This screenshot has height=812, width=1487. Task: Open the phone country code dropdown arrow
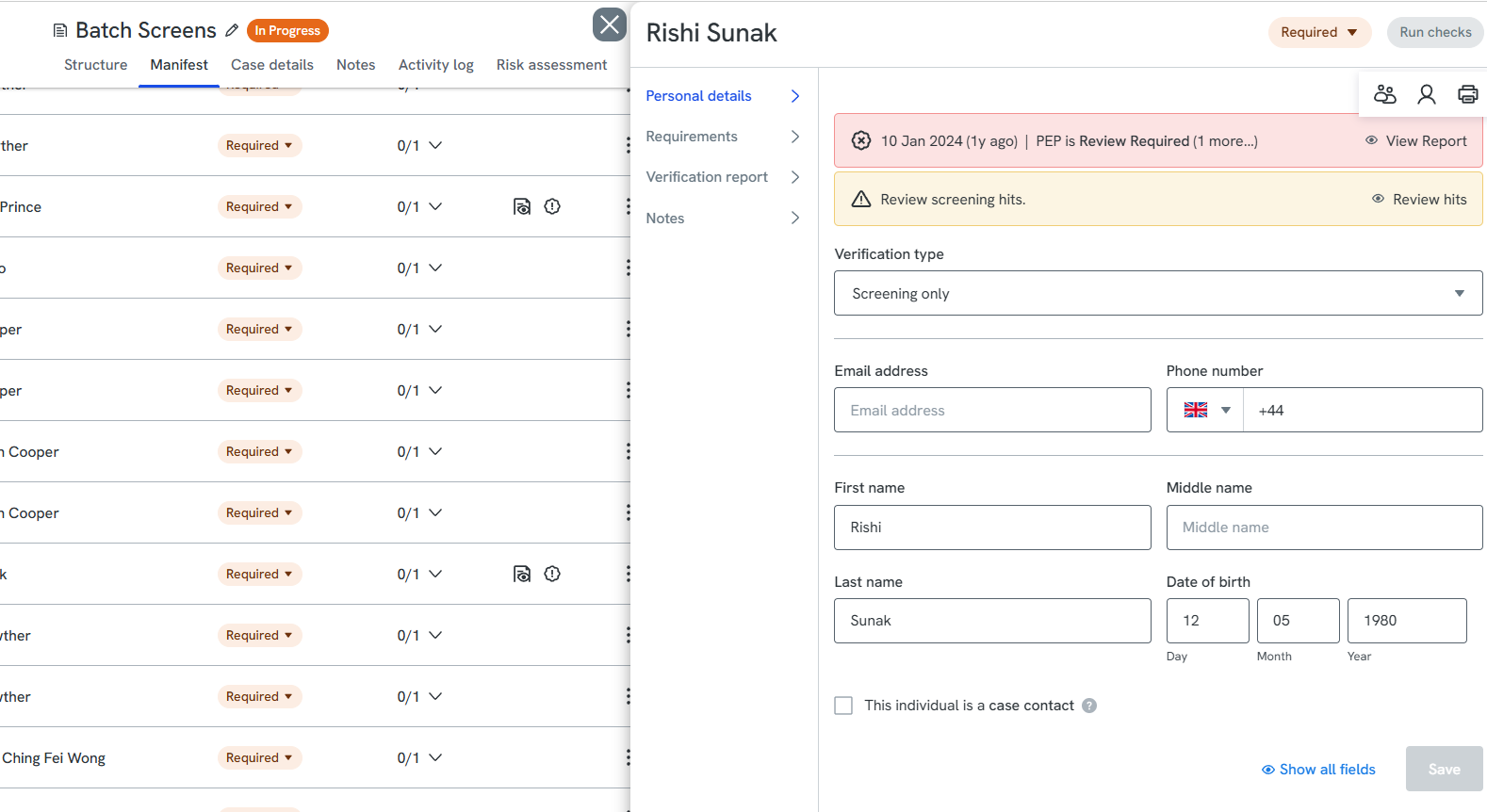point(1226,410)
